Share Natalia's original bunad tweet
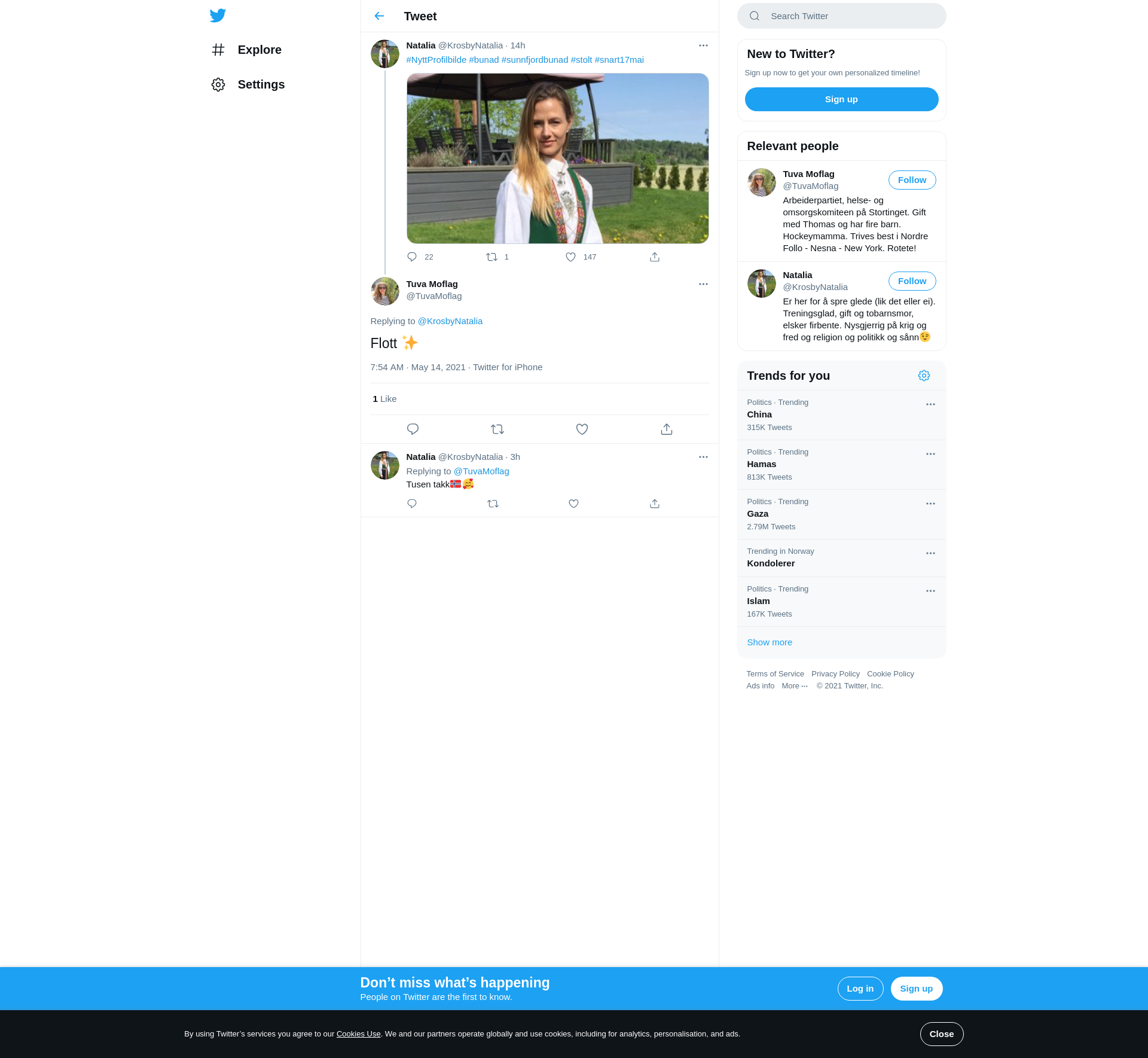 click(x=655, y=257)
